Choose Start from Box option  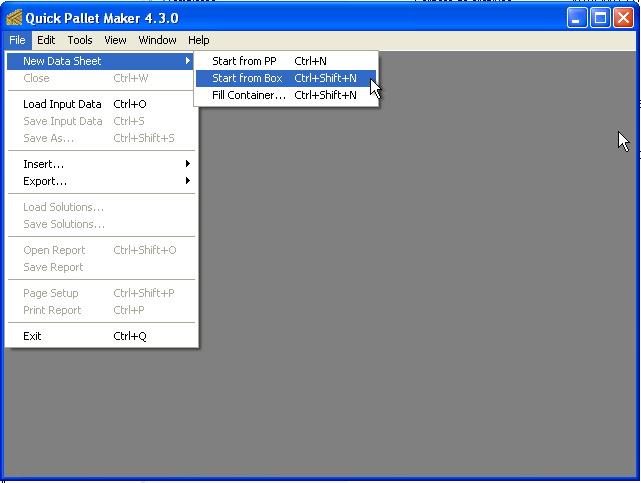(286, 78)
